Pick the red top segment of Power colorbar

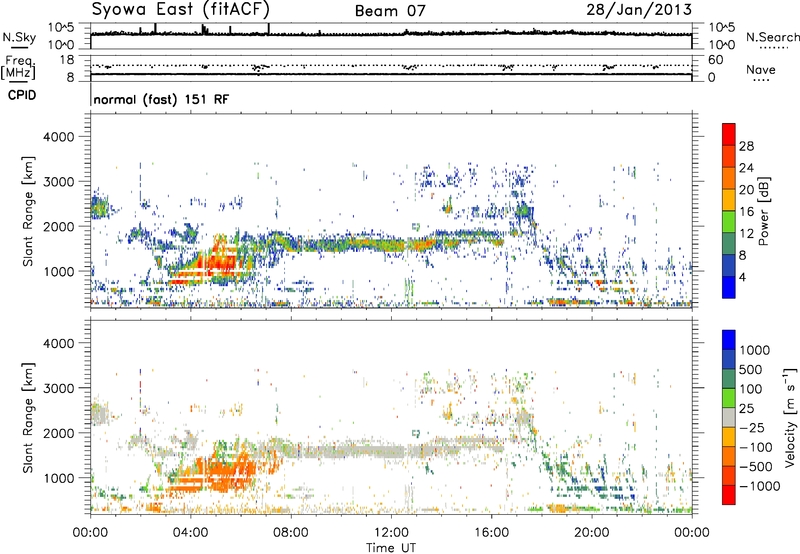[x=729, y=134]
